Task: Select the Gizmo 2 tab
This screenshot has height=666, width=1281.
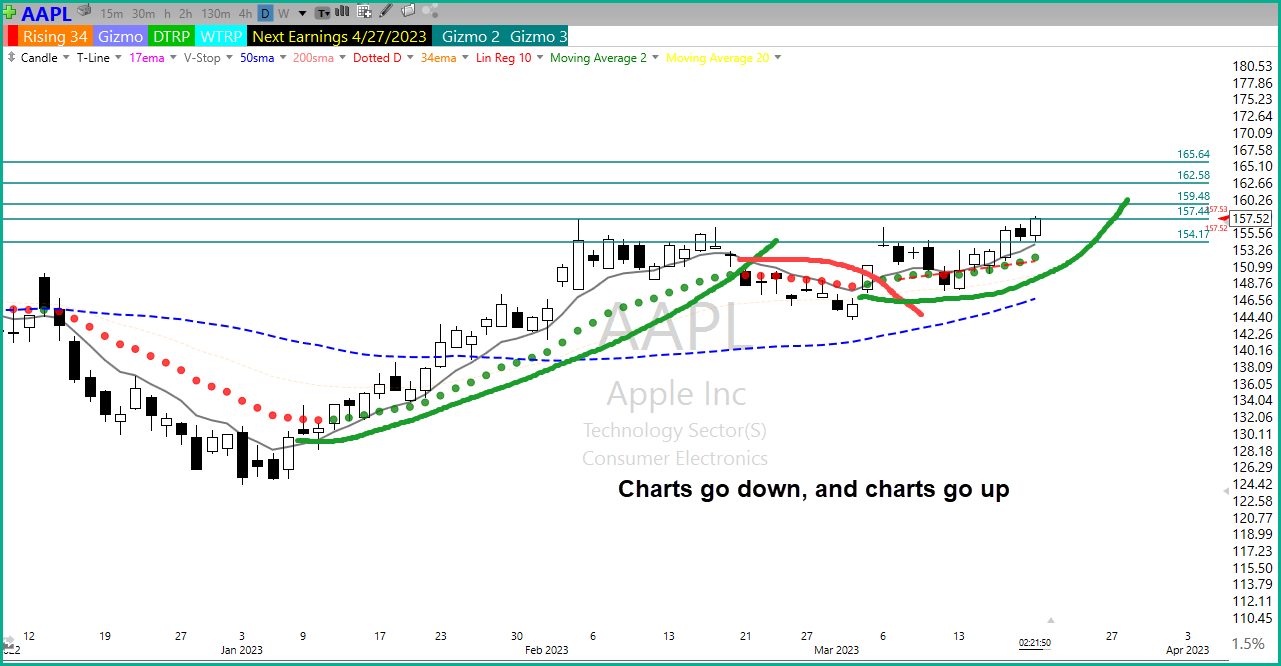Action: pos(470,36)
